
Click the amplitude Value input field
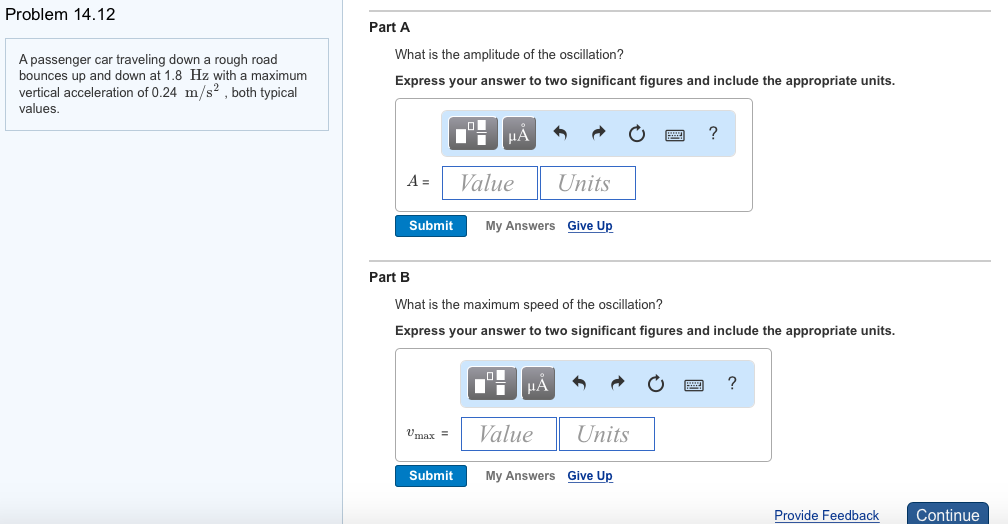click(x=489, y=183)
